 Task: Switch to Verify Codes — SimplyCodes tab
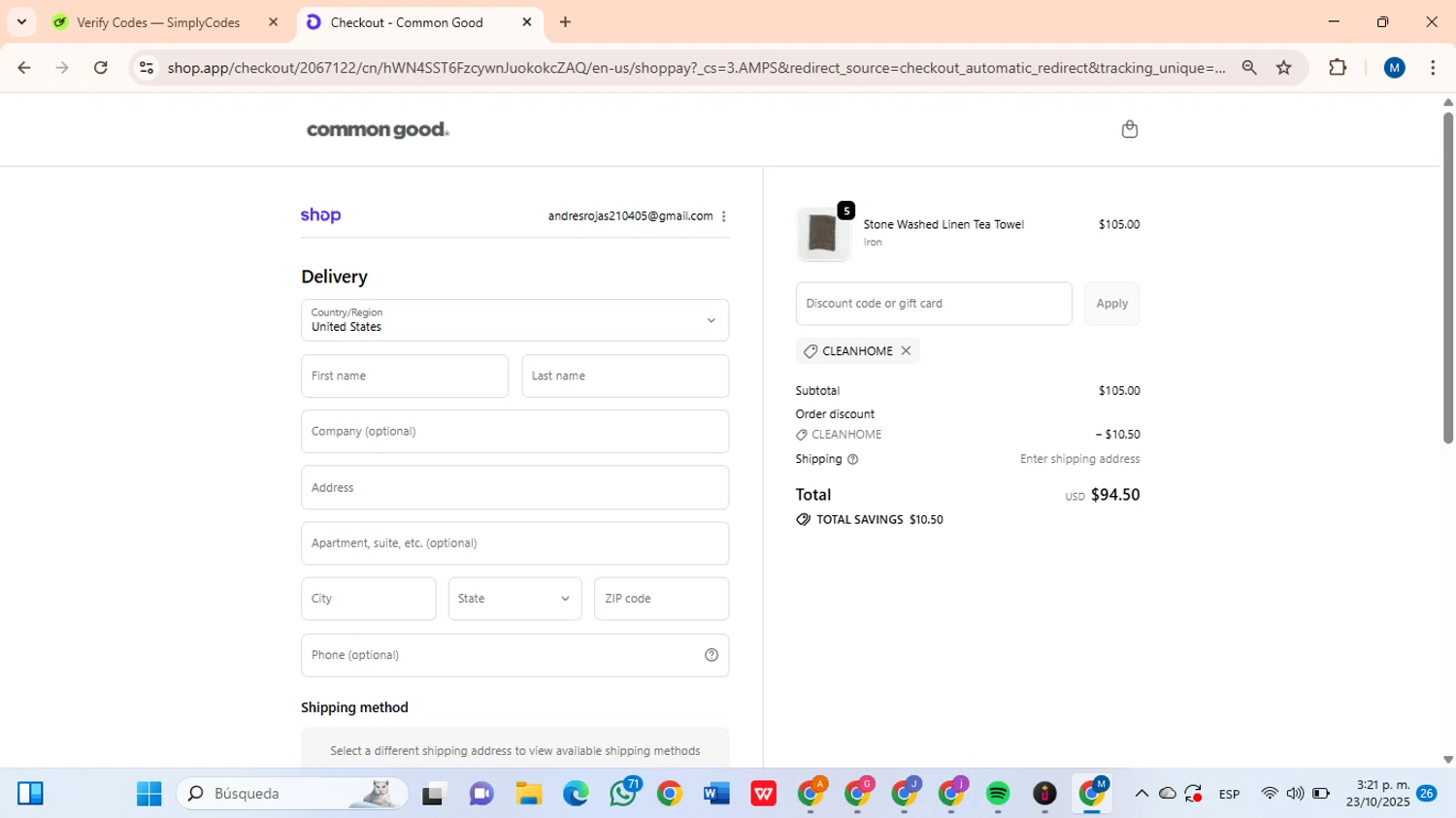click(x=158, y=22)
